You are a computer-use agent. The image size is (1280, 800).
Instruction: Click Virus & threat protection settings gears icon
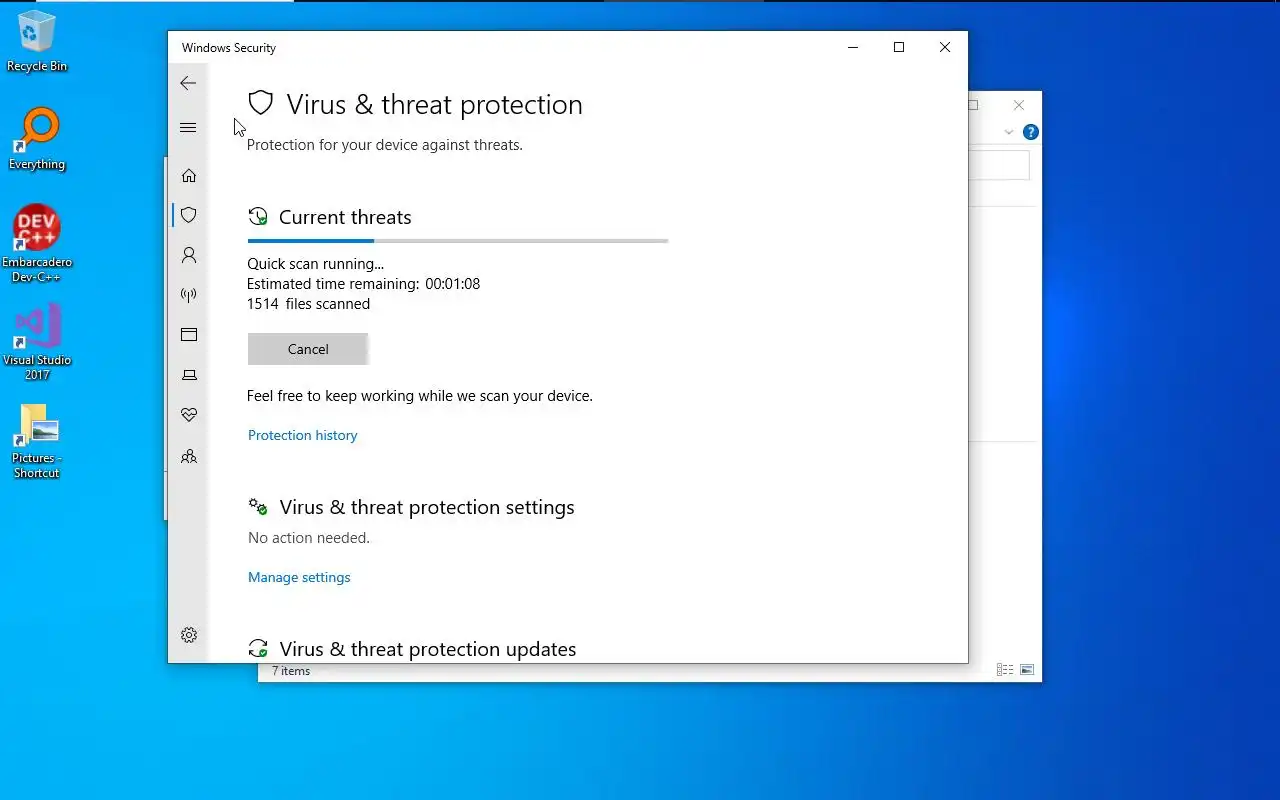[258, 507]
